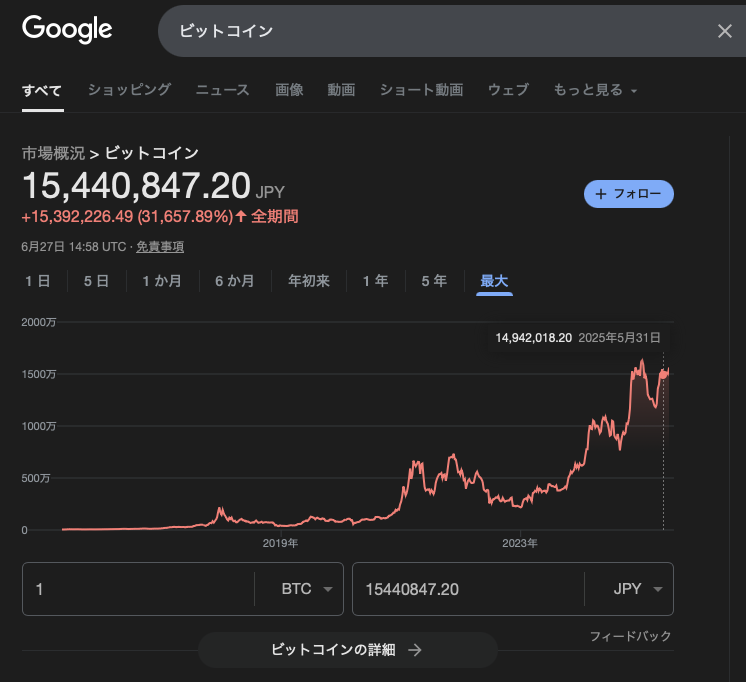
Task: Switch to the 画像 tab
Action: (x=289, y=90)
